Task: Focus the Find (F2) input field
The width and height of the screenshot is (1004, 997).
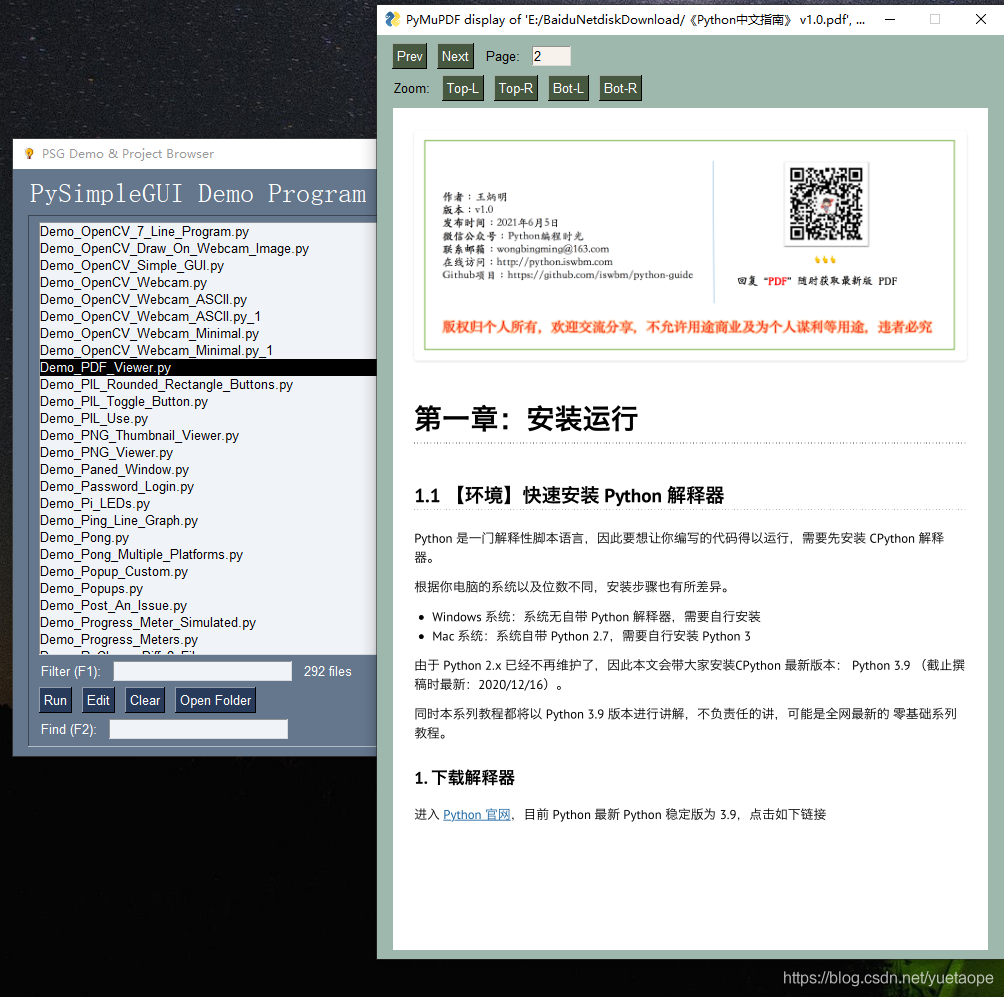Action: [x=198, y=729]
